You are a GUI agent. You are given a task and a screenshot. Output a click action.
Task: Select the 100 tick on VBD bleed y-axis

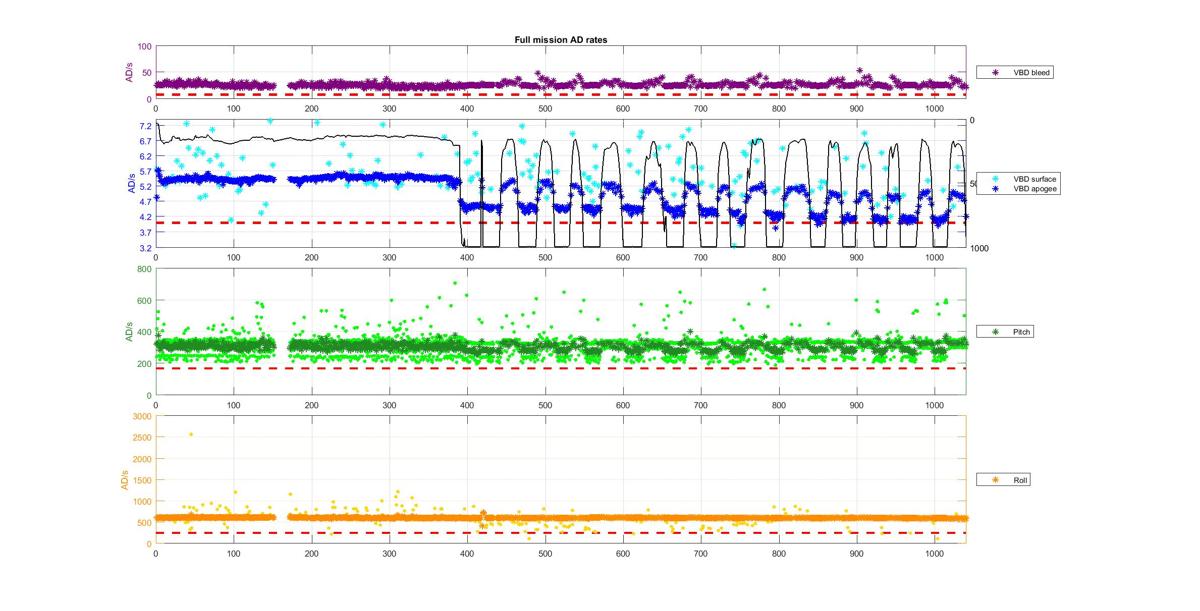144,46
